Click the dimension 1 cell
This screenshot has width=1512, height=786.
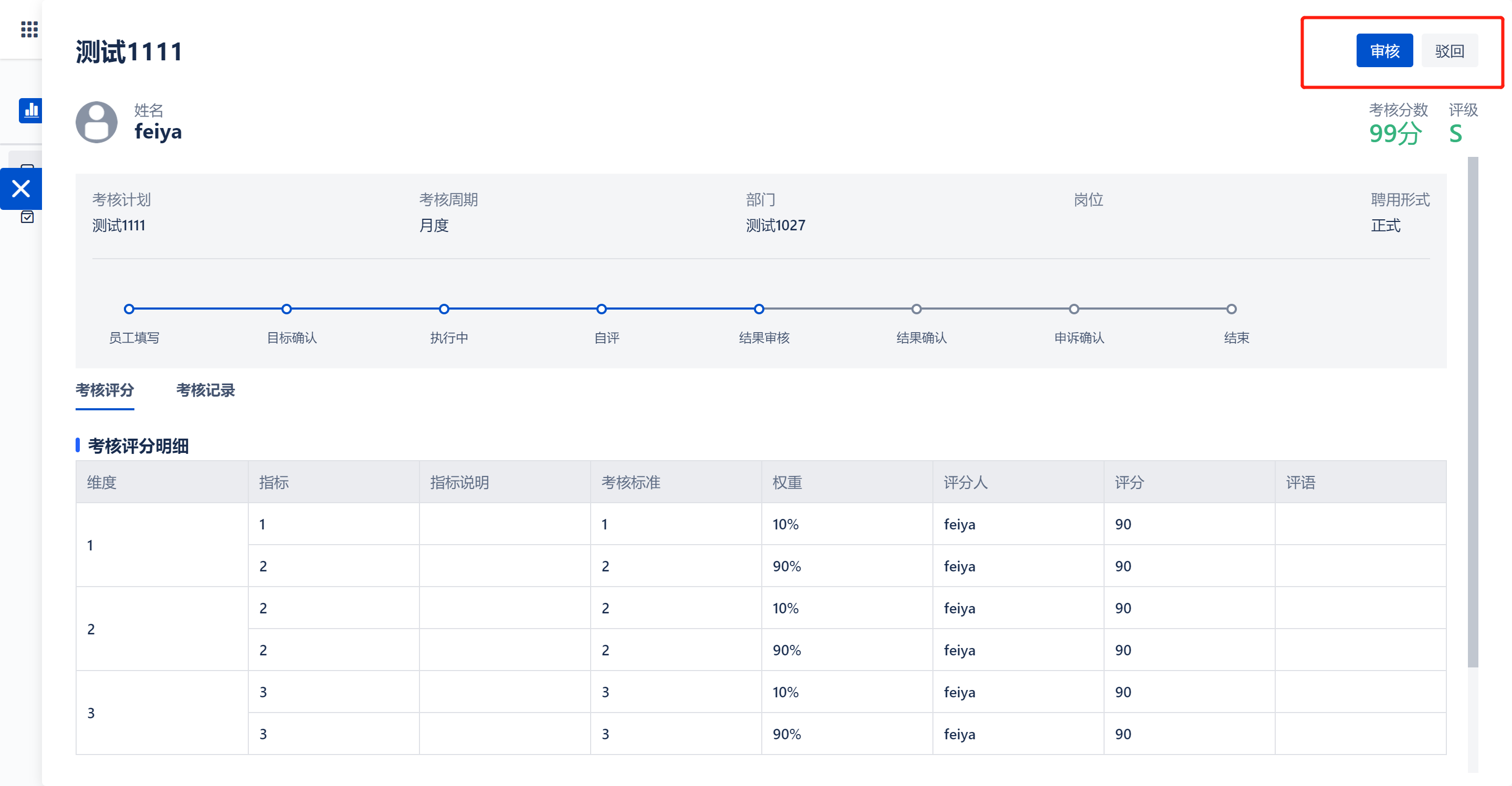(x=162, y=545)
